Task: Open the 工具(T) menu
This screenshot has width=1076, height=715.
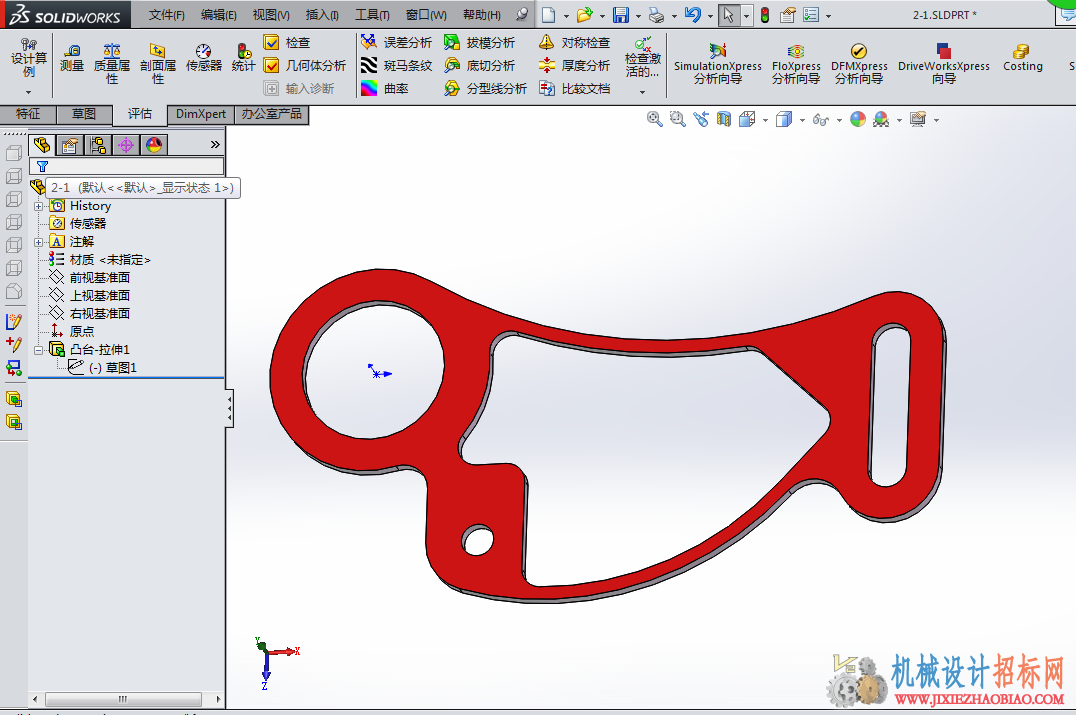Action: click(372, 14)
